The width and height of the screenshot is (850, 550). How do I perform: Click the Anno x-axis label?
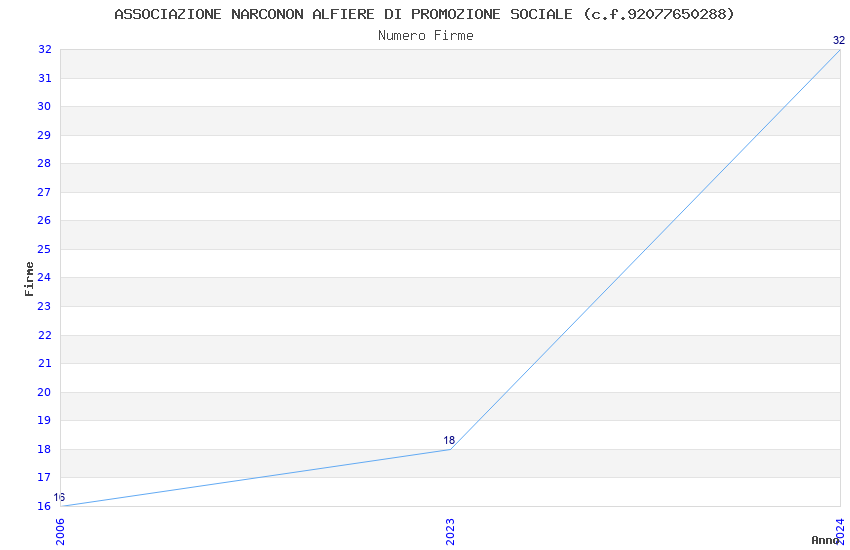[825, 540]
